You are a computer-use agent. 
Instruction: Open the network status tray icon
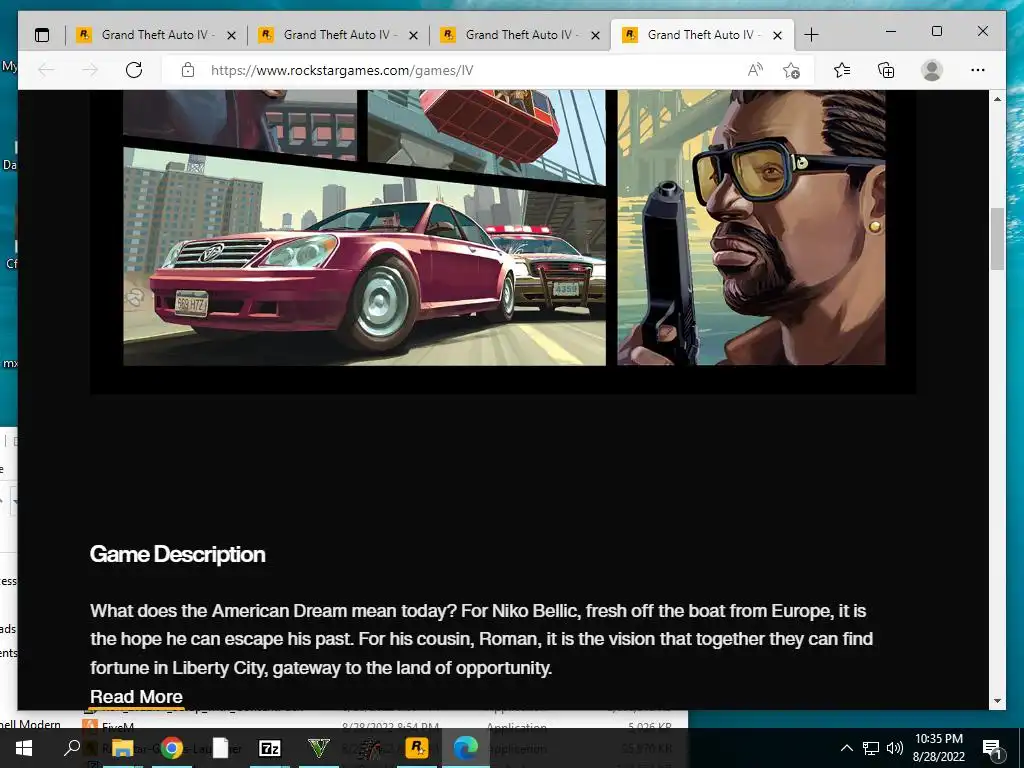point(871,748)
